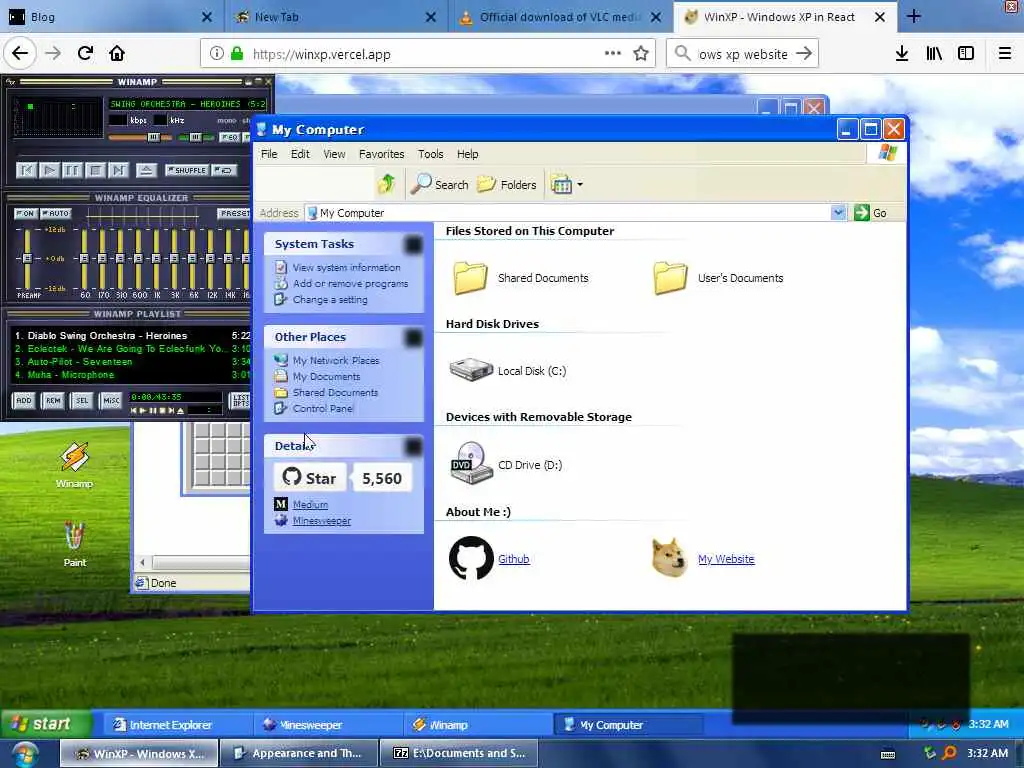Click Winamp play button
This screenshot has width=1024, height=768.
pyautogui.click(x=49, y=170)
